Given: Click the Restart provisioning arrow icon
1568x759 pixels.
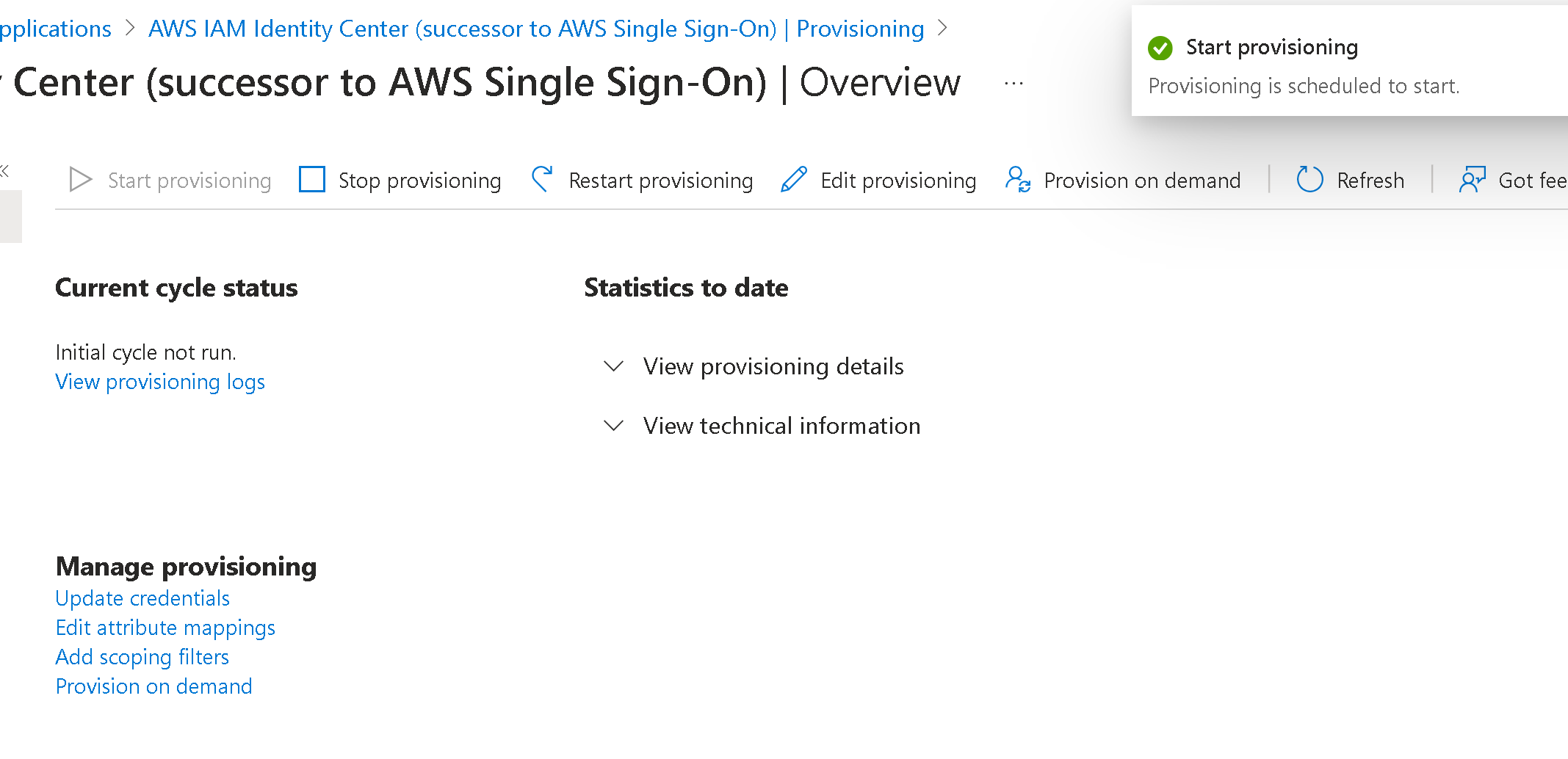Looking at the screenshot, I should [x=542, y=179].
